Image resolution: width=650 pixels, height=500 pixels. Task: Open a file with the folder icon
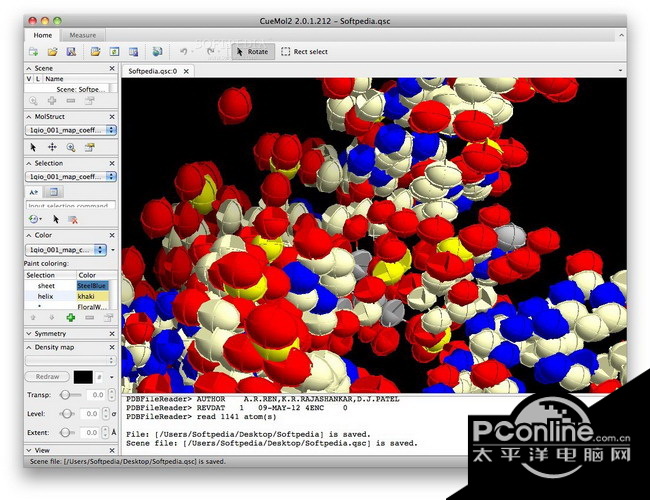51,51
